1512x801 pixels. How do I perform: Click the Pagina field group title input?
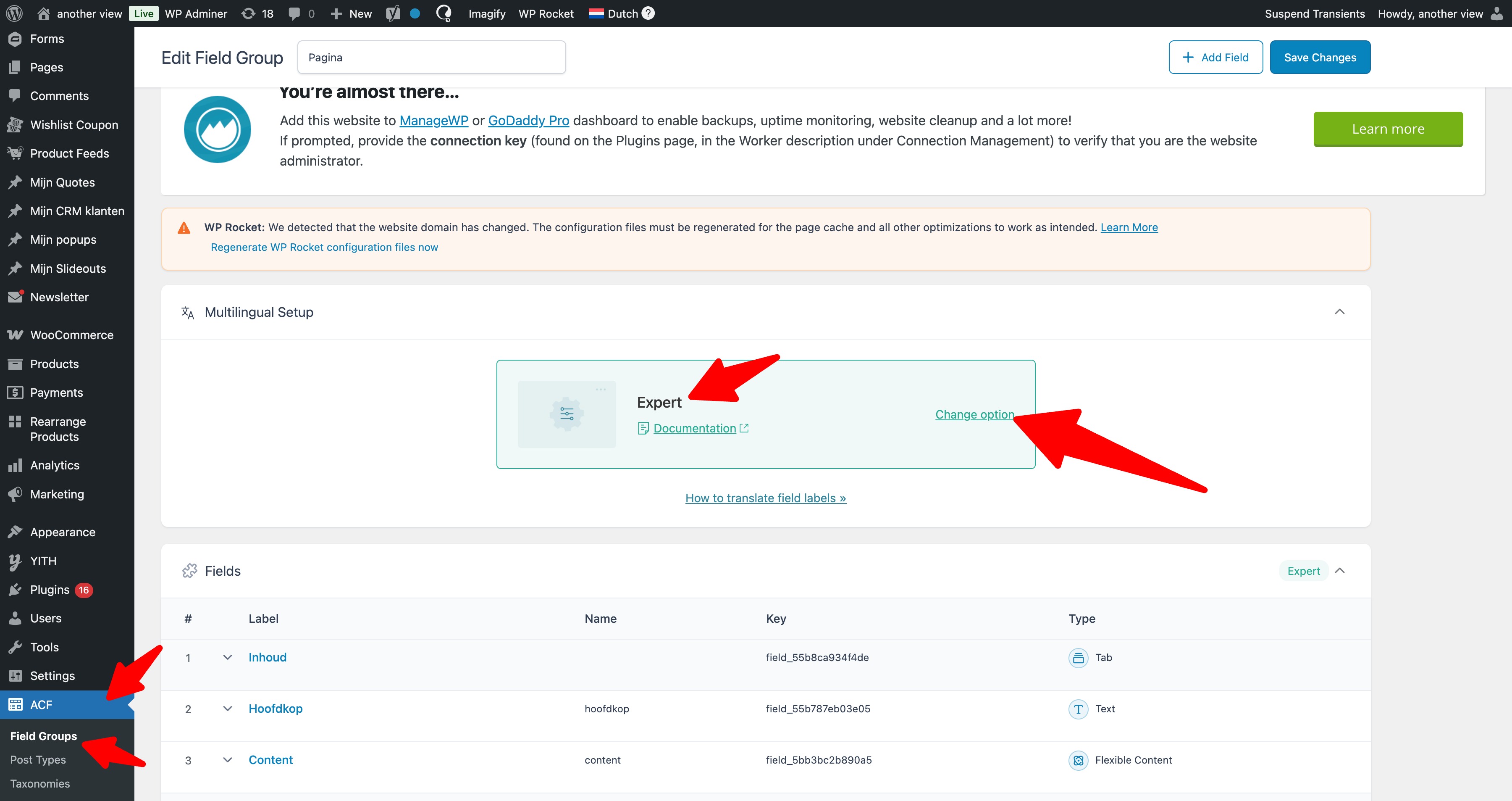click(431, 57)
